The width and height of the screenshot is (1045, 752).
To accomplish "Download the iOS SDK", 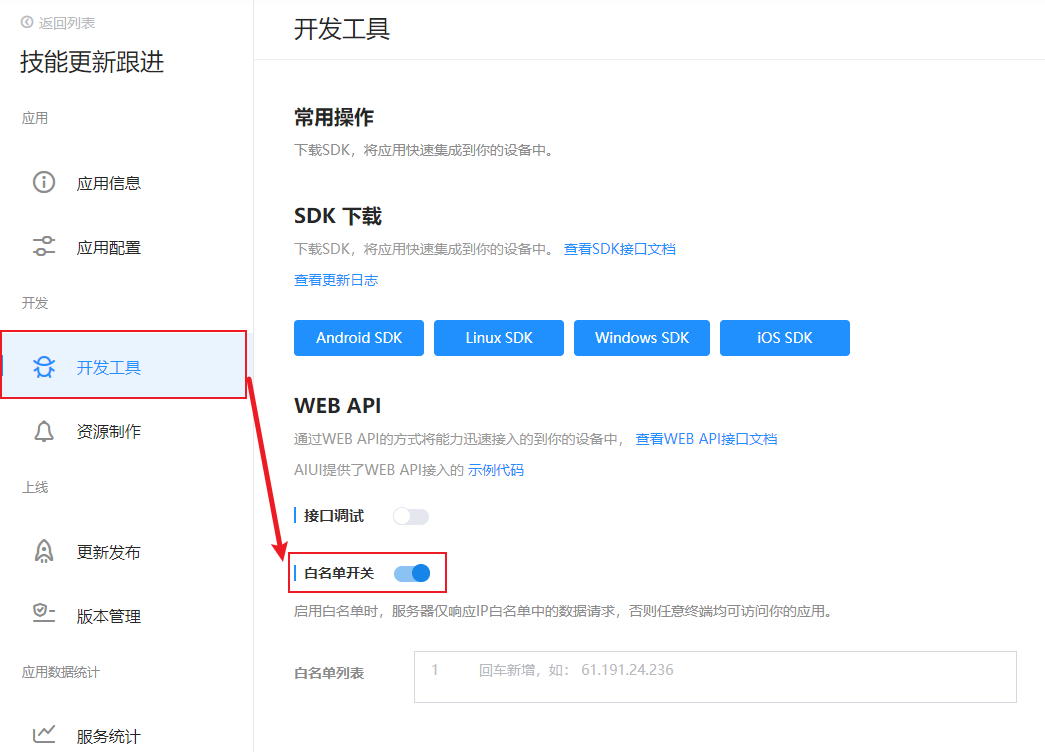I will click(784, 338).
